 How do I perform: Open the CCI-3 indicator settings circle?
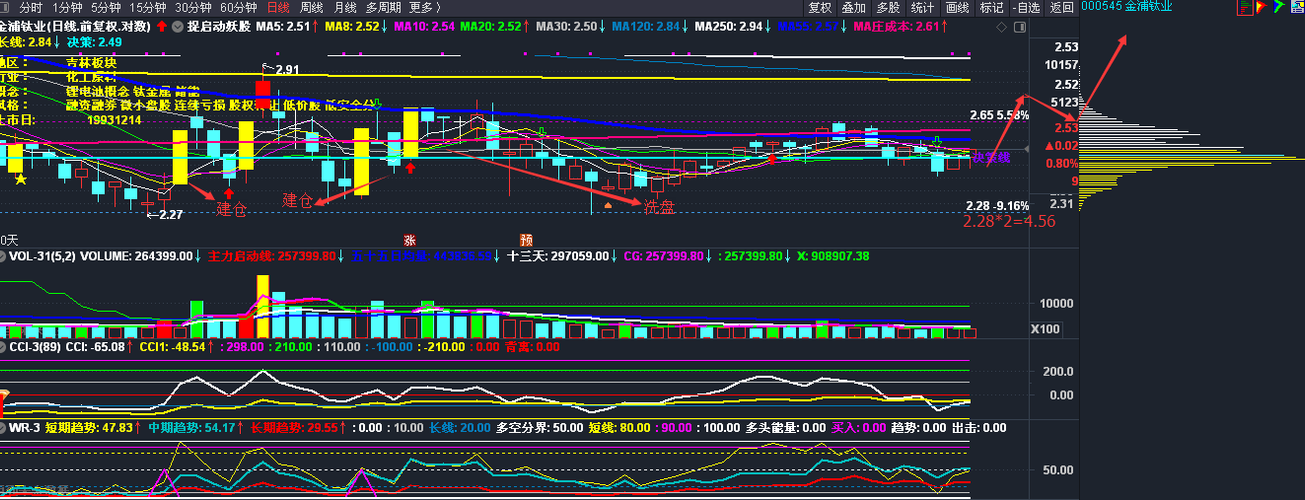pyautogui.click(x=4, y=347)
